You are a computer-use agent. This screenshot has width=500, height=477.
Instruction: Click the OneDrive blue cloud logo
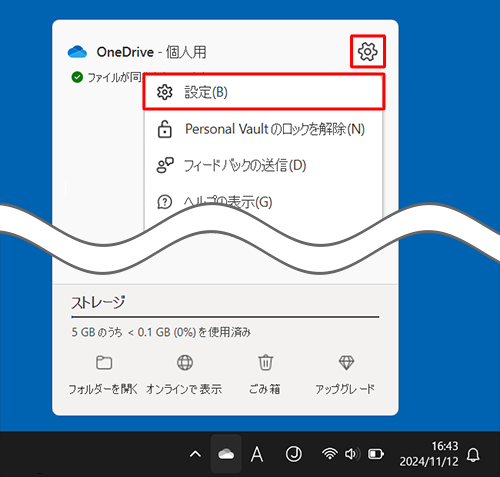pyautogui.click(x=77, y=52)
